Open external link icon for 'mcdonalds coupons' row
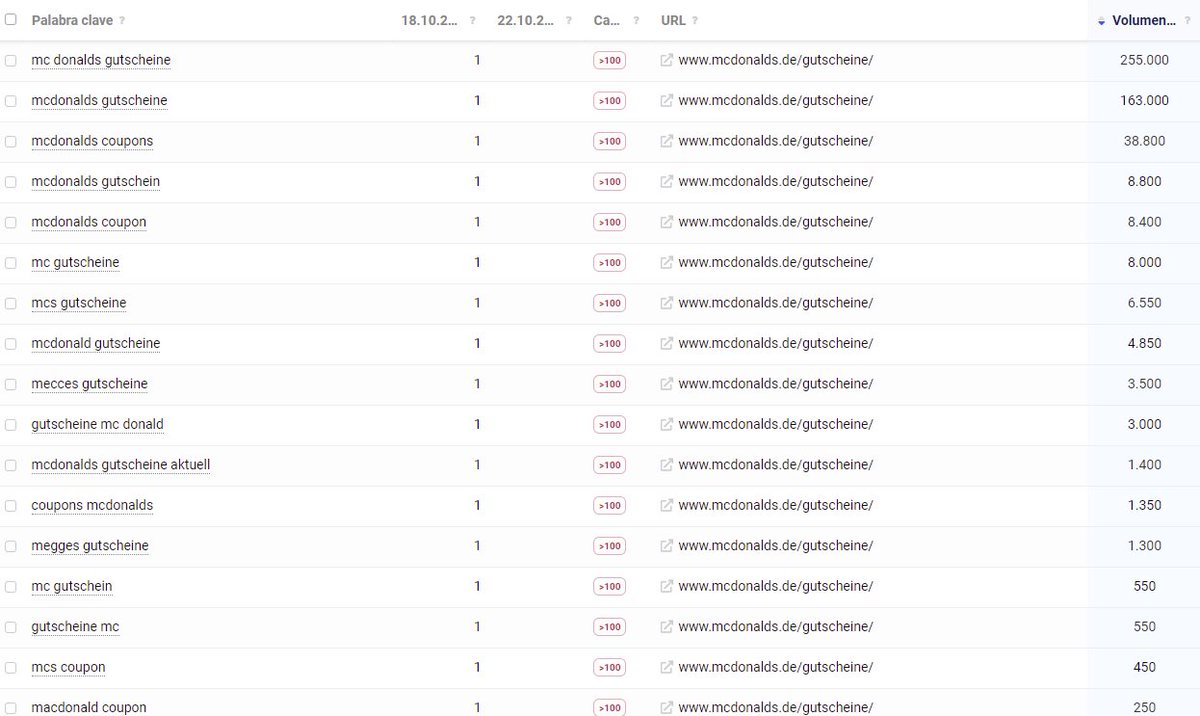This screenshot has width=1200, height=716. click(667, 141)
